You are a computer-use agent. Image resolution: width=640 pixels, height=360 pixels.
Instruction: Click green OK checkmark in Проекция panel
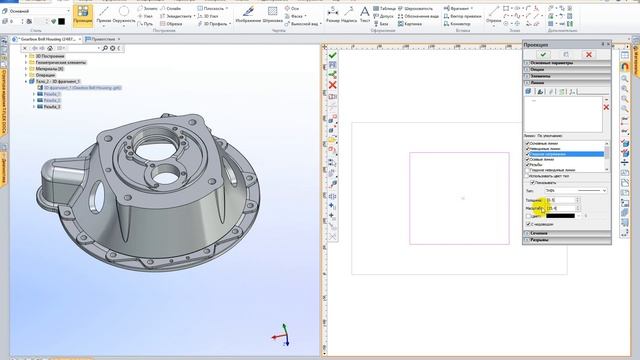pos(543,54)
